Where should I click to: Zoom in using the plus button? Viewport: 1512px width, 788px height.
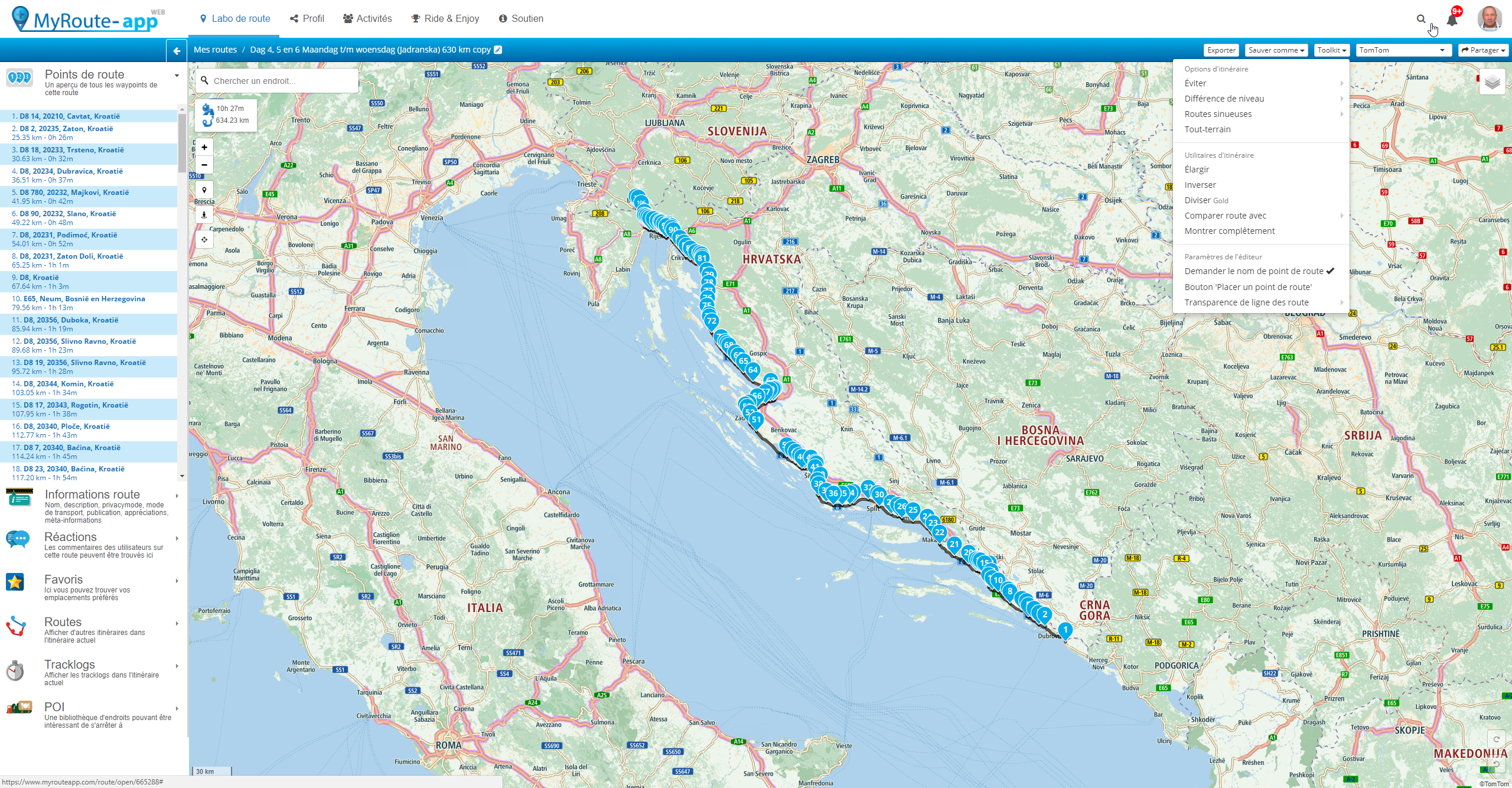point(204,147)
